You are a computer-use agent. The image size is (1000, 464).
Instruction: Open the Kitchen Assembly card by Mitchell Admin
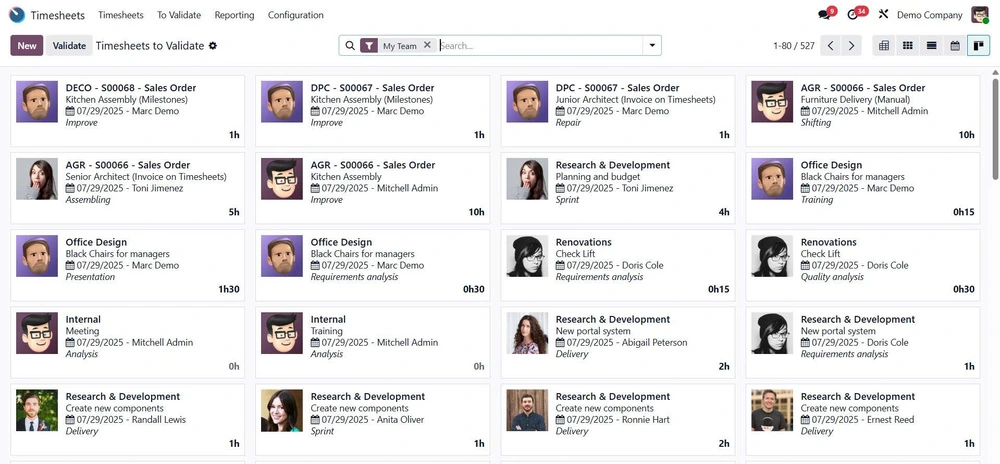372,188
